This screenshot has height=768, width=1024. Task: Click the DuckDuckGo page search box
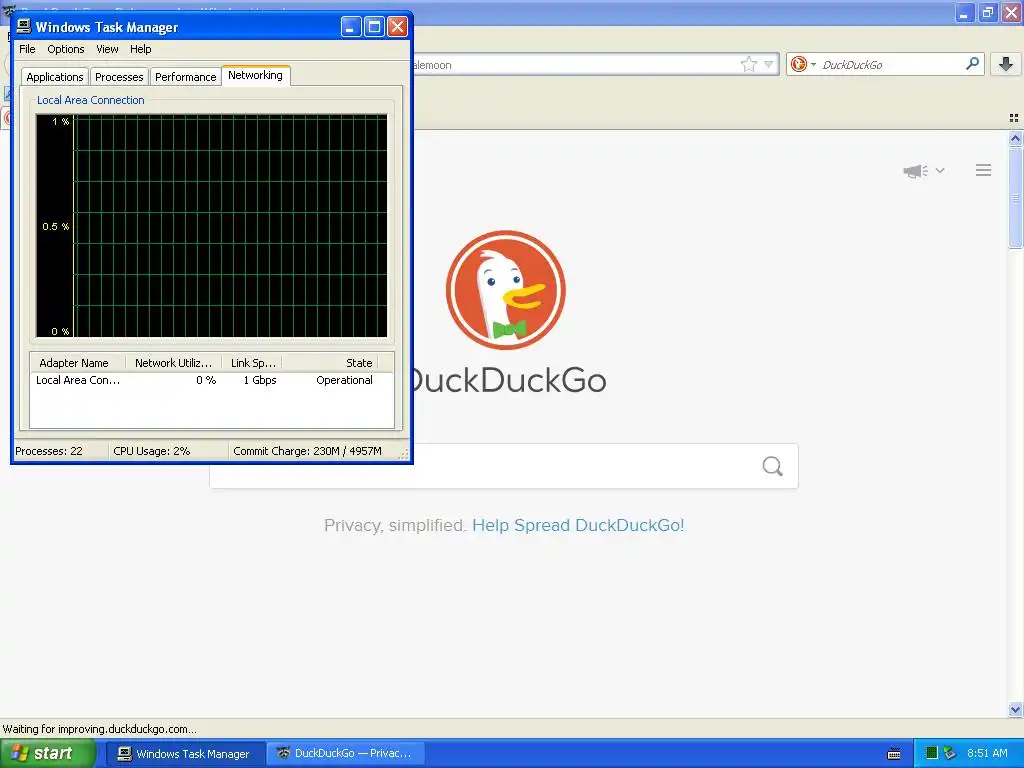(504, 466)
